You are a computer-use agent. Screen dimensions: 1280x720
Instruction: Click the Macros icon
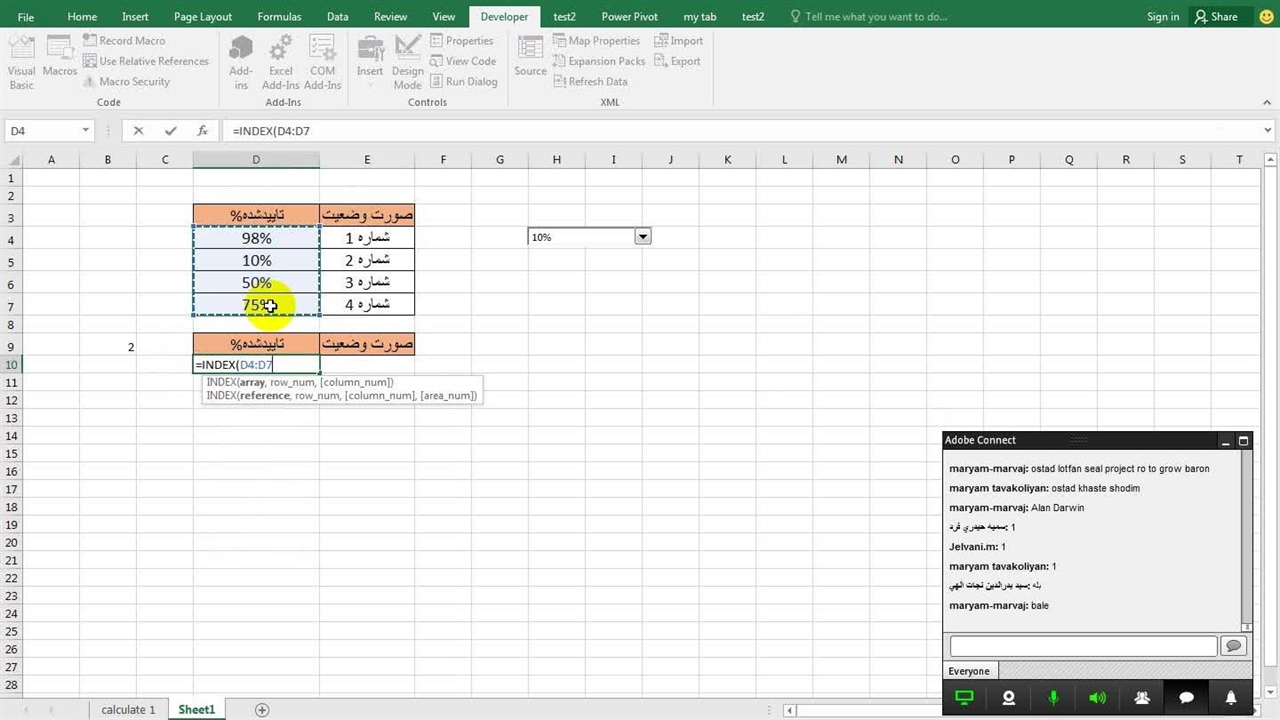click(60, 62)
